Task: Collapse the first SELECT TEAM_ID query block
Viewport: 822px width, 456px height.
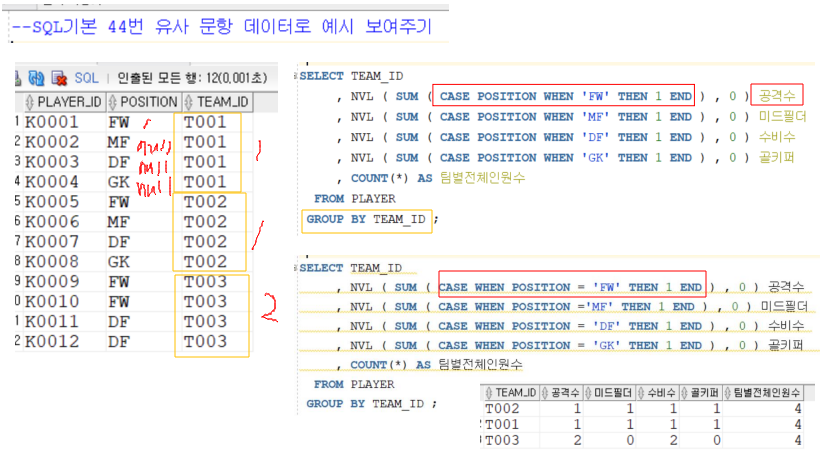Action: point(296,77)
